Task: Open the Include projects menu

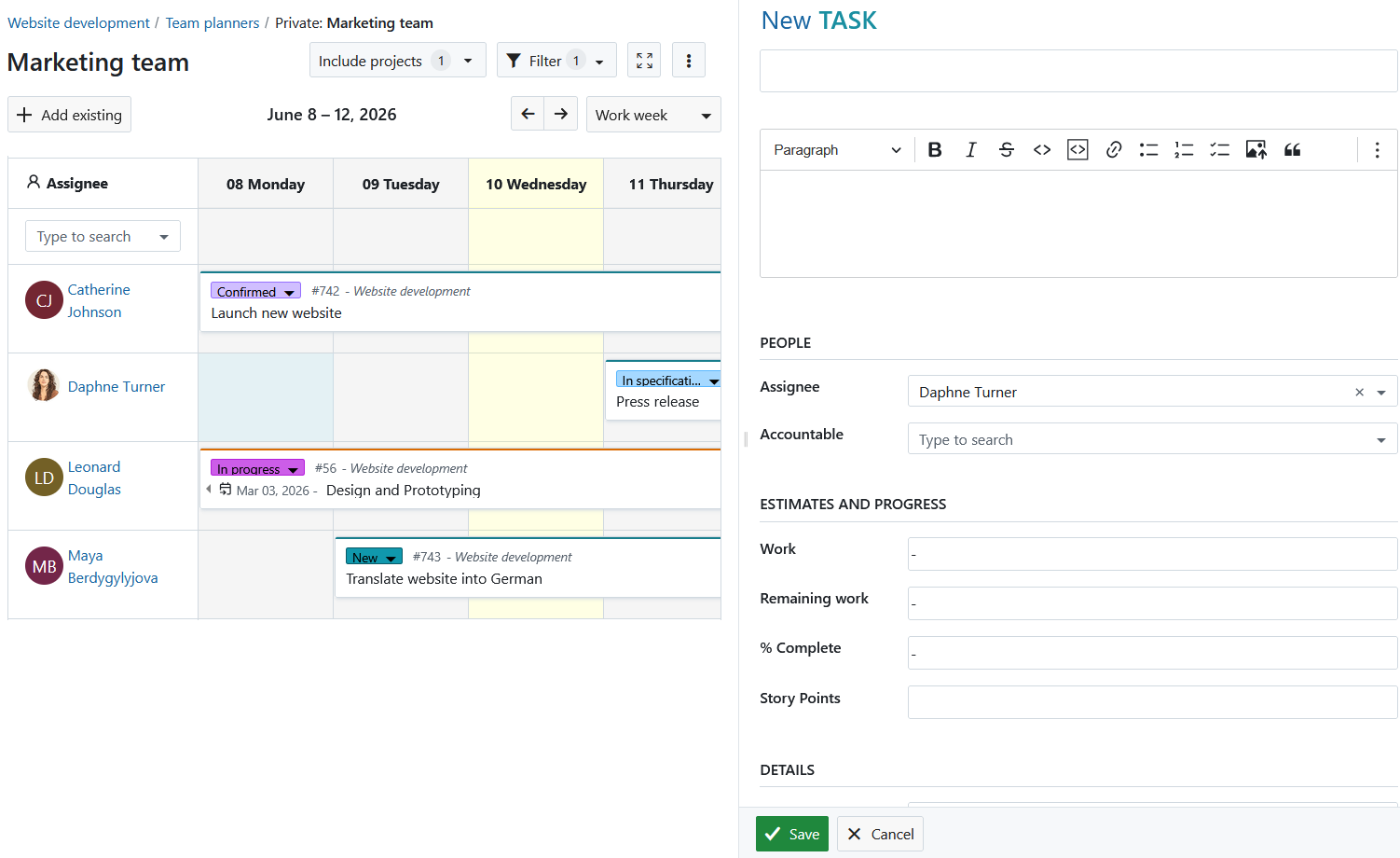Action: coord(398,61)
